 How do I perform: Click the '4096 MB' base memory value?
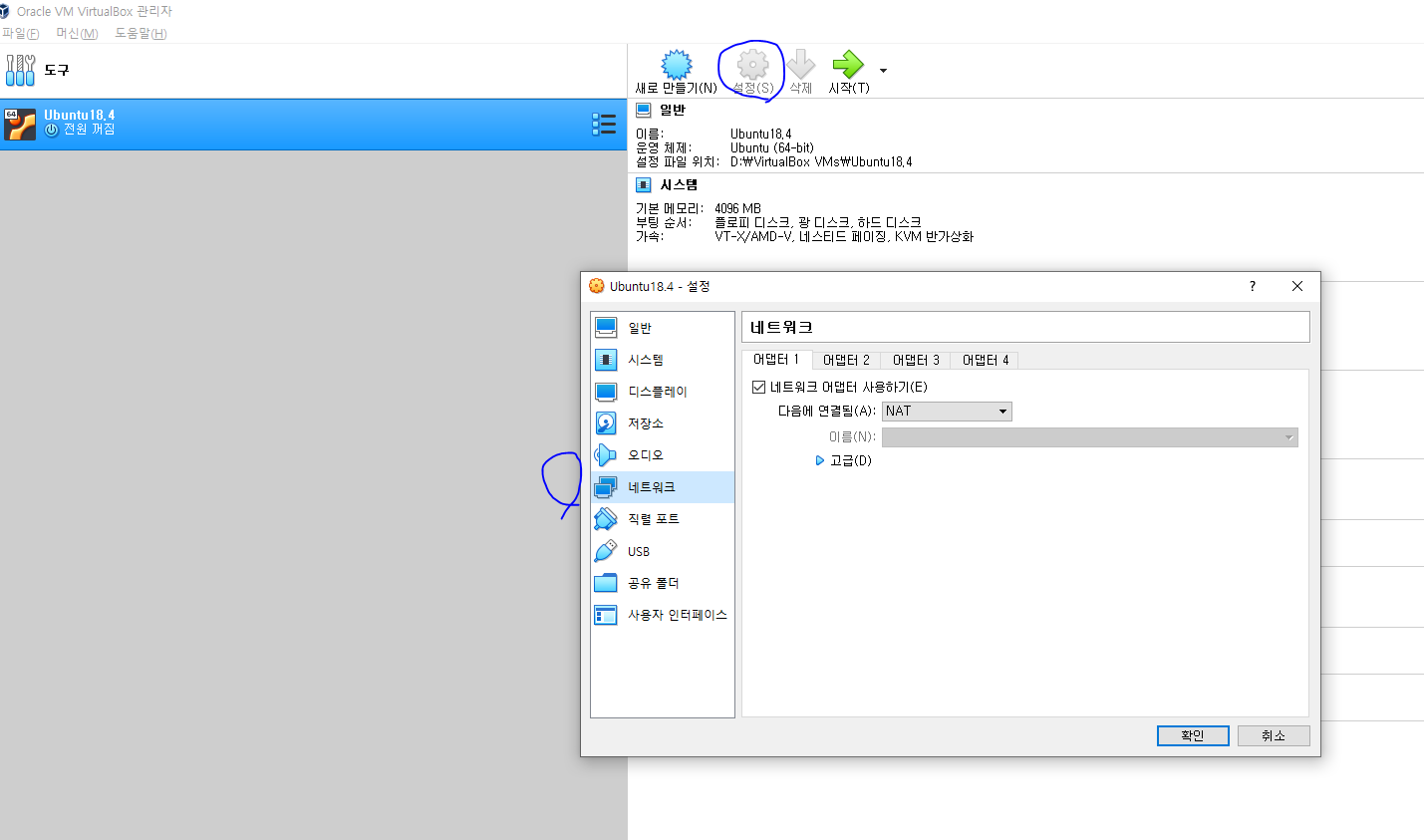click(x=737, y=208)
